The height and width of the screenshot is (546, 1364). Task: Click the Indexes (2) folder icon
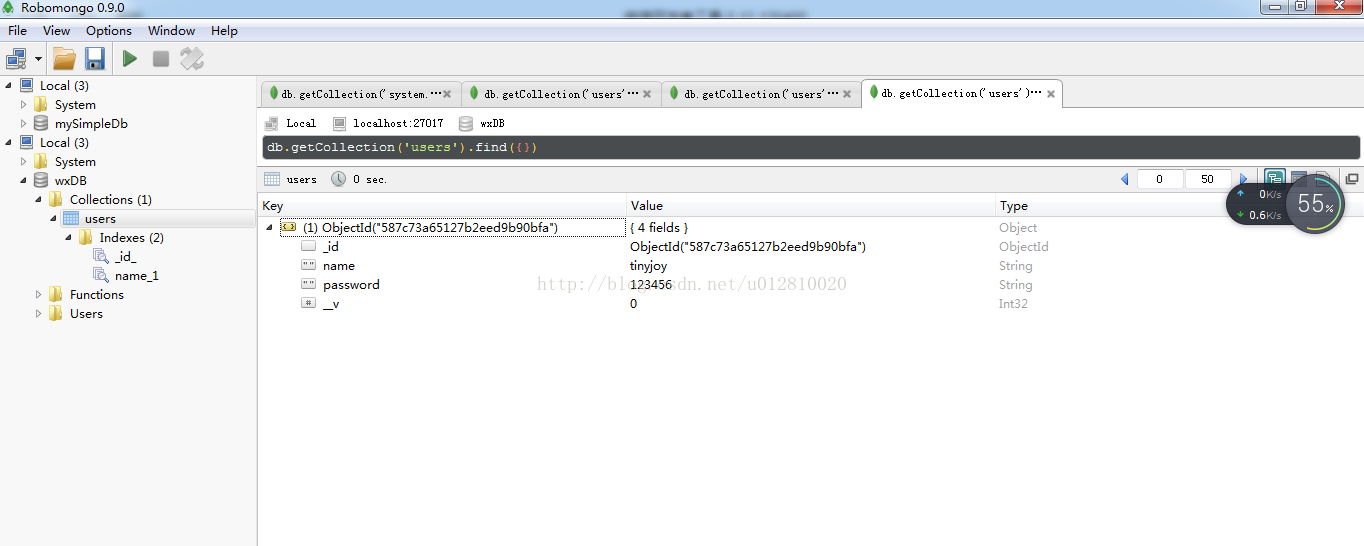click(x=85, y=237)
